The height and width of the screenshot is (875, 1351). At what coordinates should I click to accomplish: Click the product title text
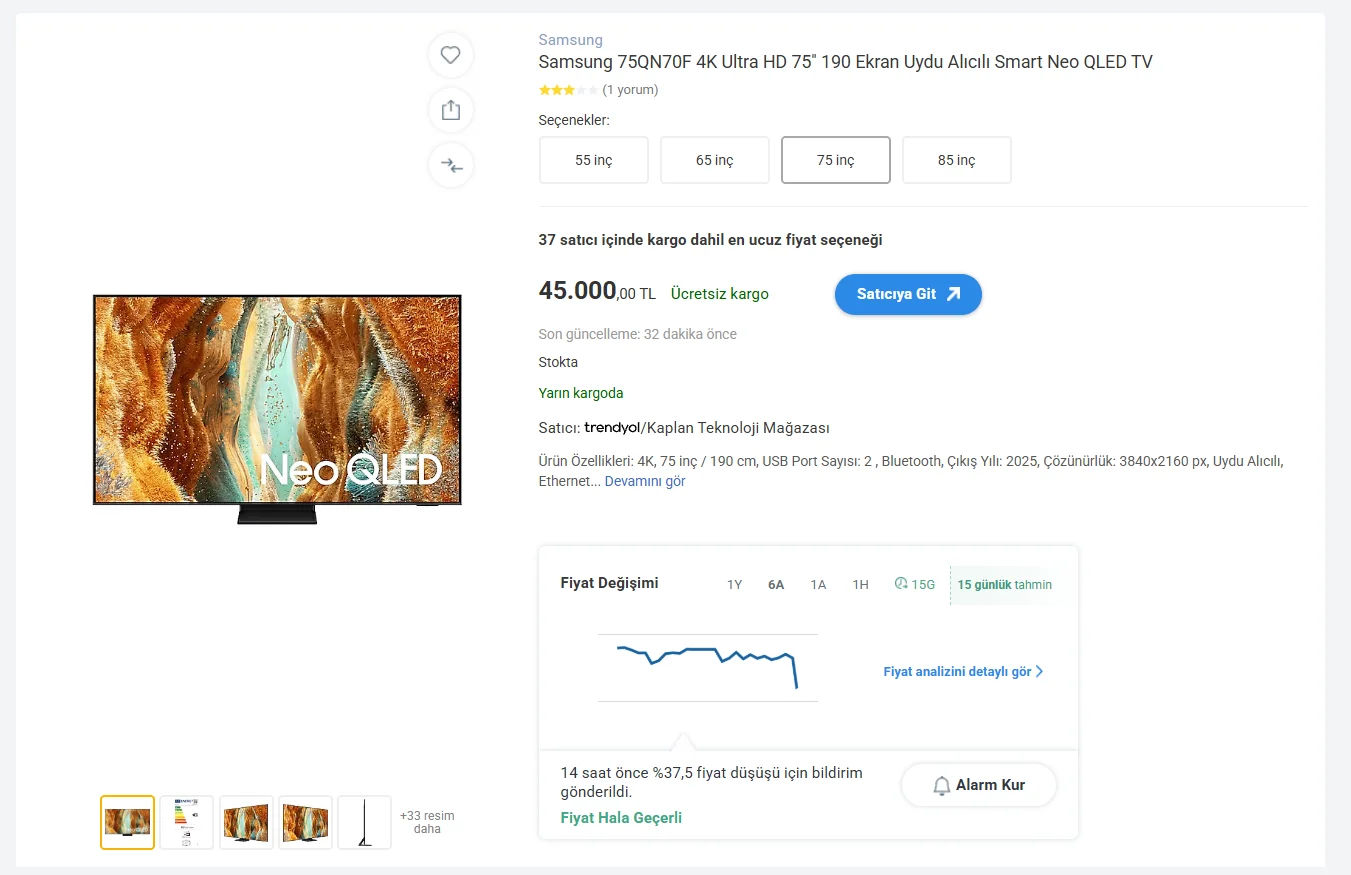pos(846,62)
